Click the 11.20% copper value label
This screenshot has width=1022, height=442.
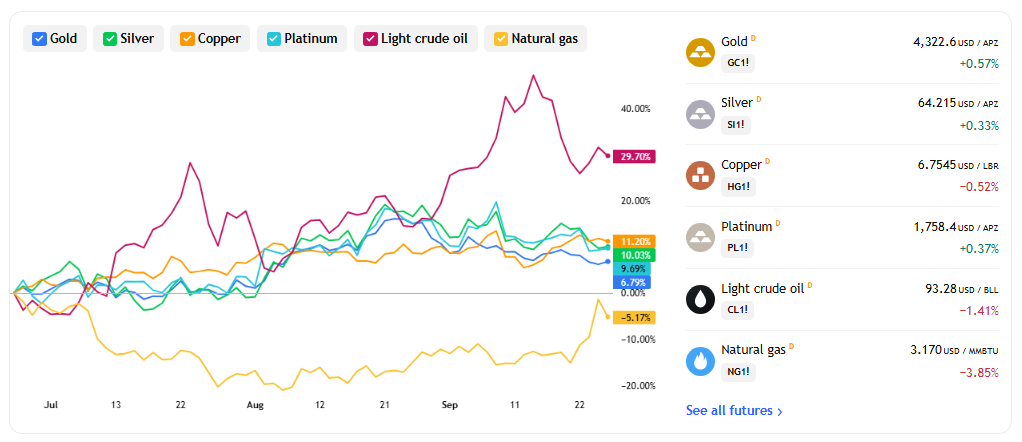point(634,241)
